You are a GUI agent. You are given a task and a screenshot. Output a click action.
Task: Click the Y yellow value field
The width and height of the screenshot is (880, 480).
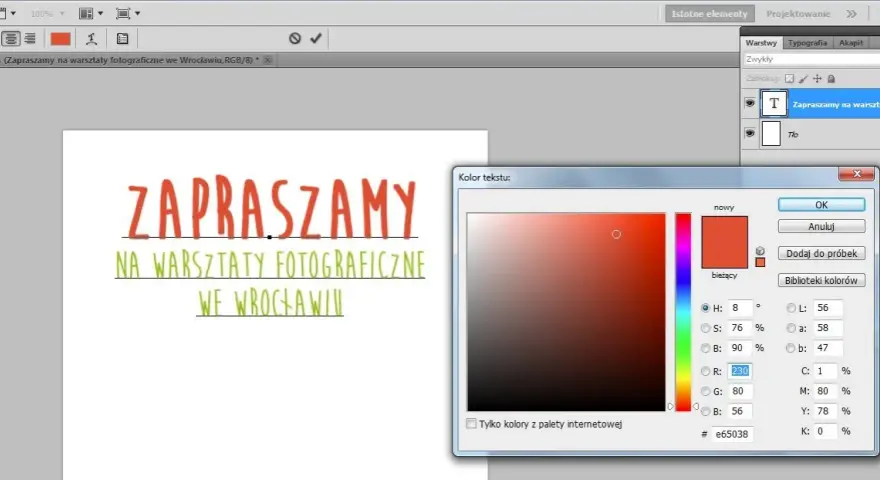(x=825, y=412)
